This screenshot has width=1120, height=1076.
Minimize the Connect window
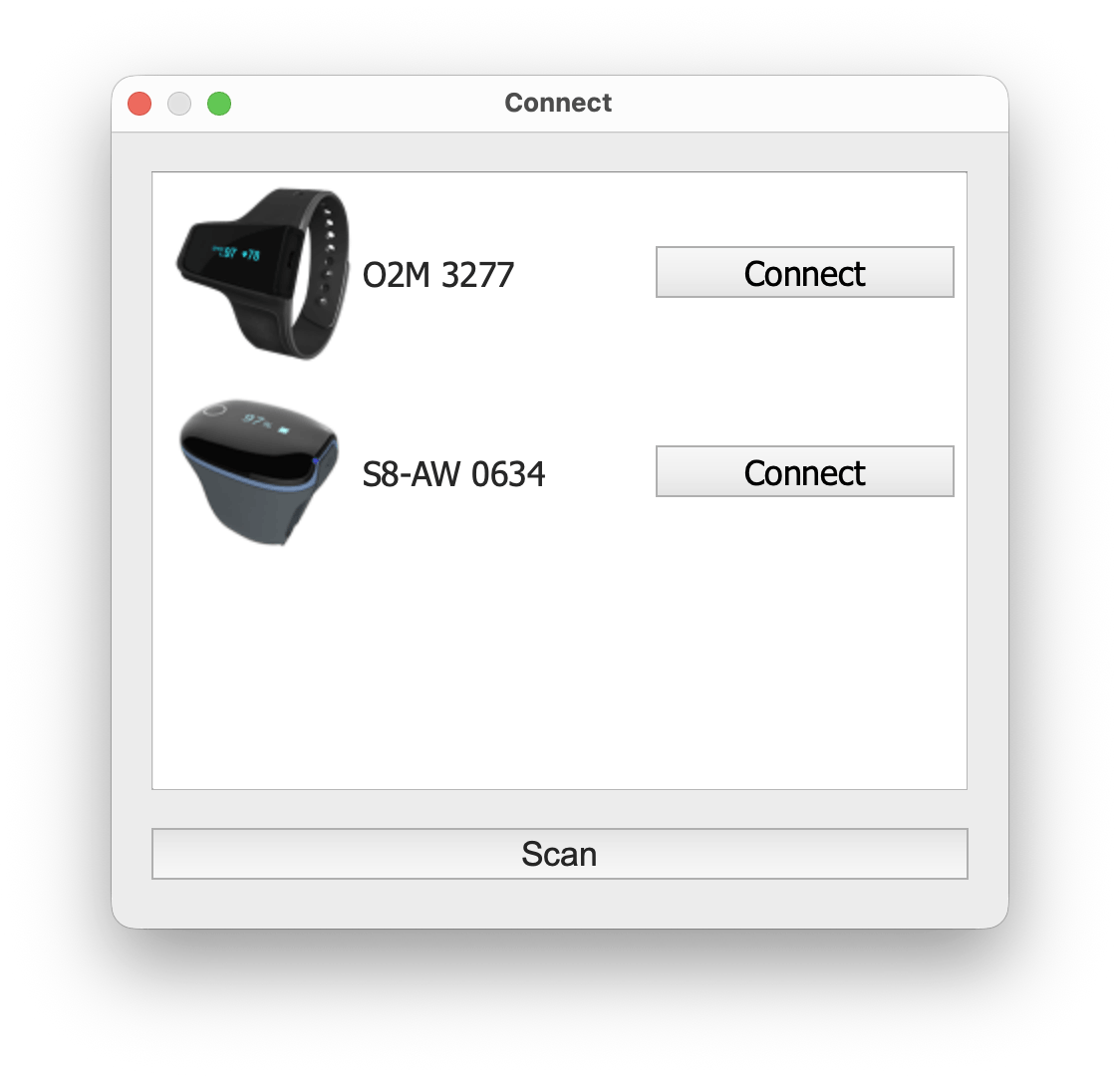click(x=179, y=104)
